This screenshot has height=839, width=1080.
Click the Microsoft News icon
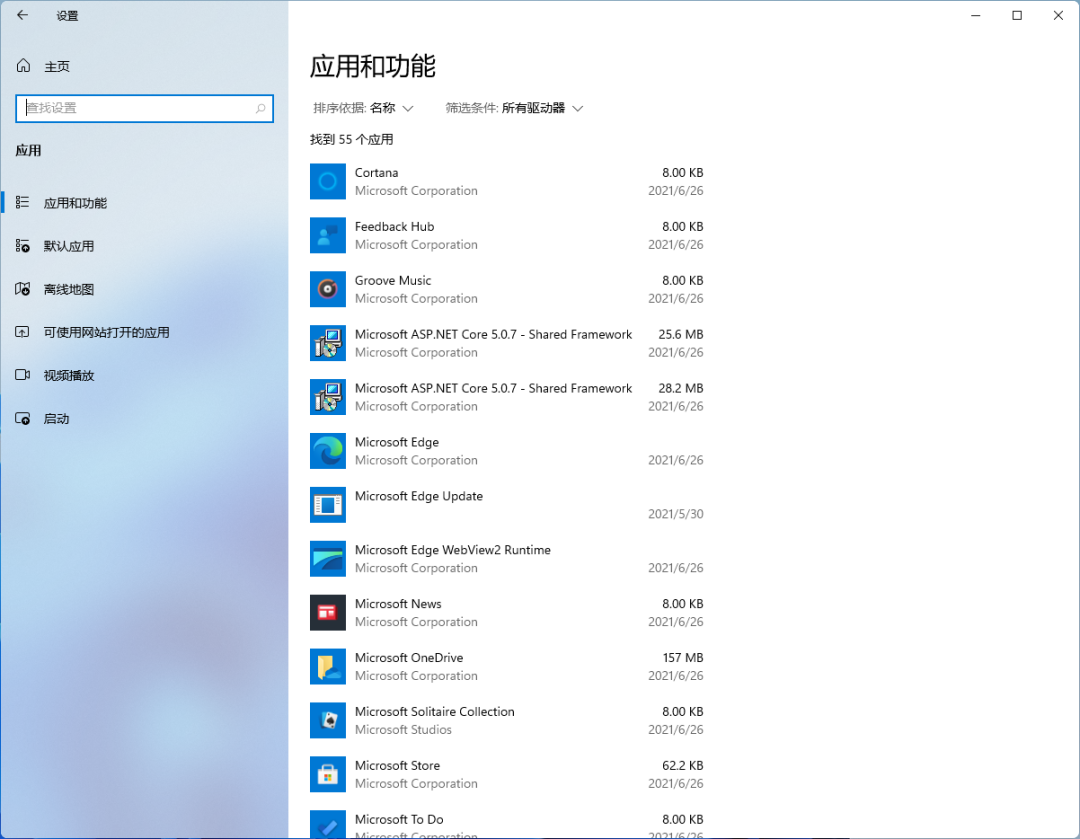(327, 612)
